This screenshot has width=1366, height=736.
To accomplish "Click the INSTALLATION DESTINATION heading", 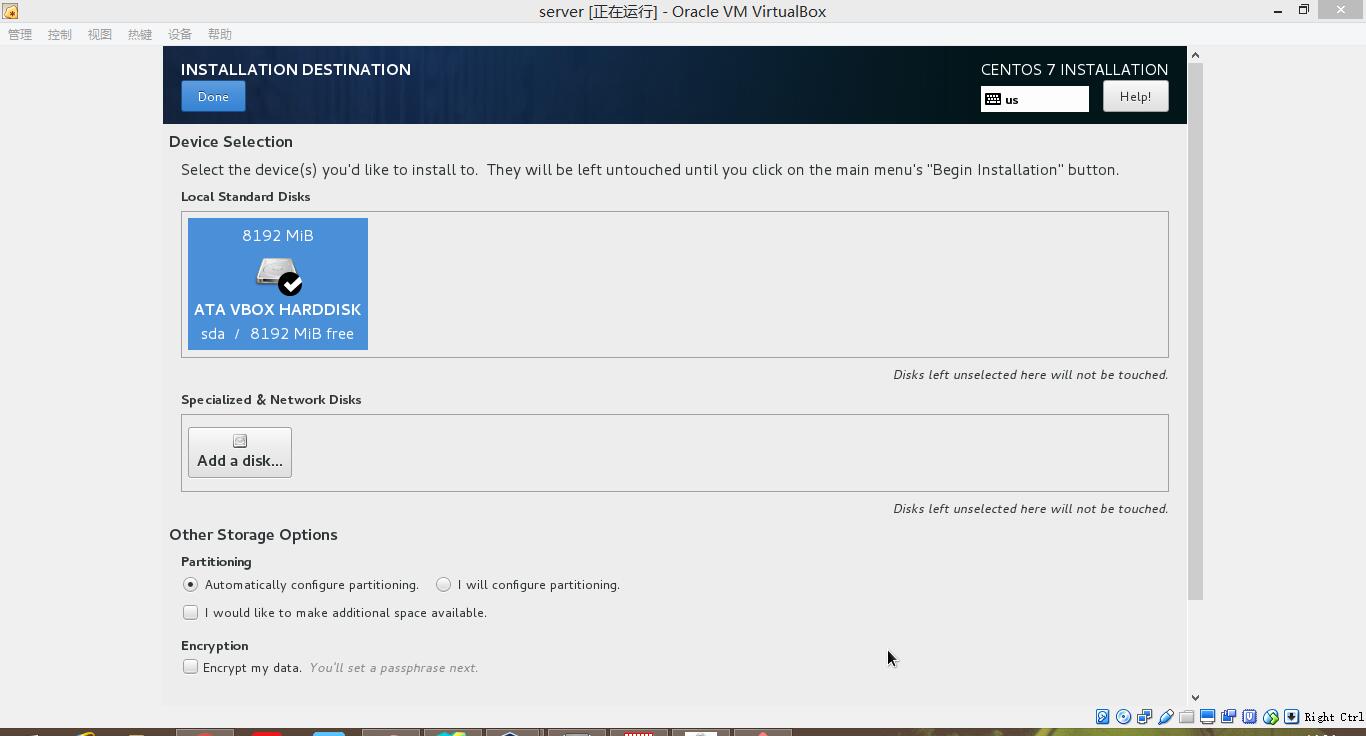I will click(296, 69).
